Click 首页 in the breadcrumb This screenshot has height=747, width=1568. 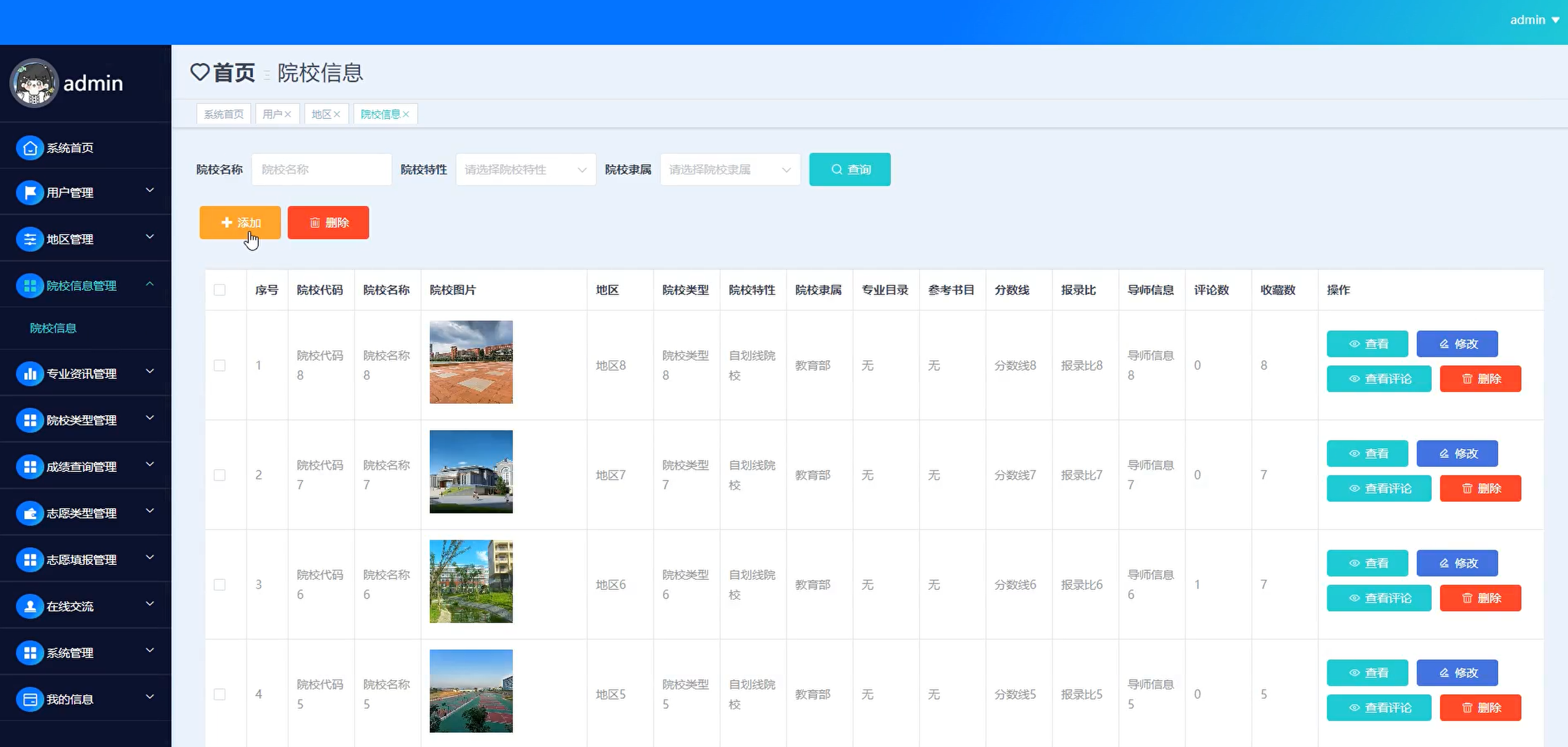tap(235, 72)
